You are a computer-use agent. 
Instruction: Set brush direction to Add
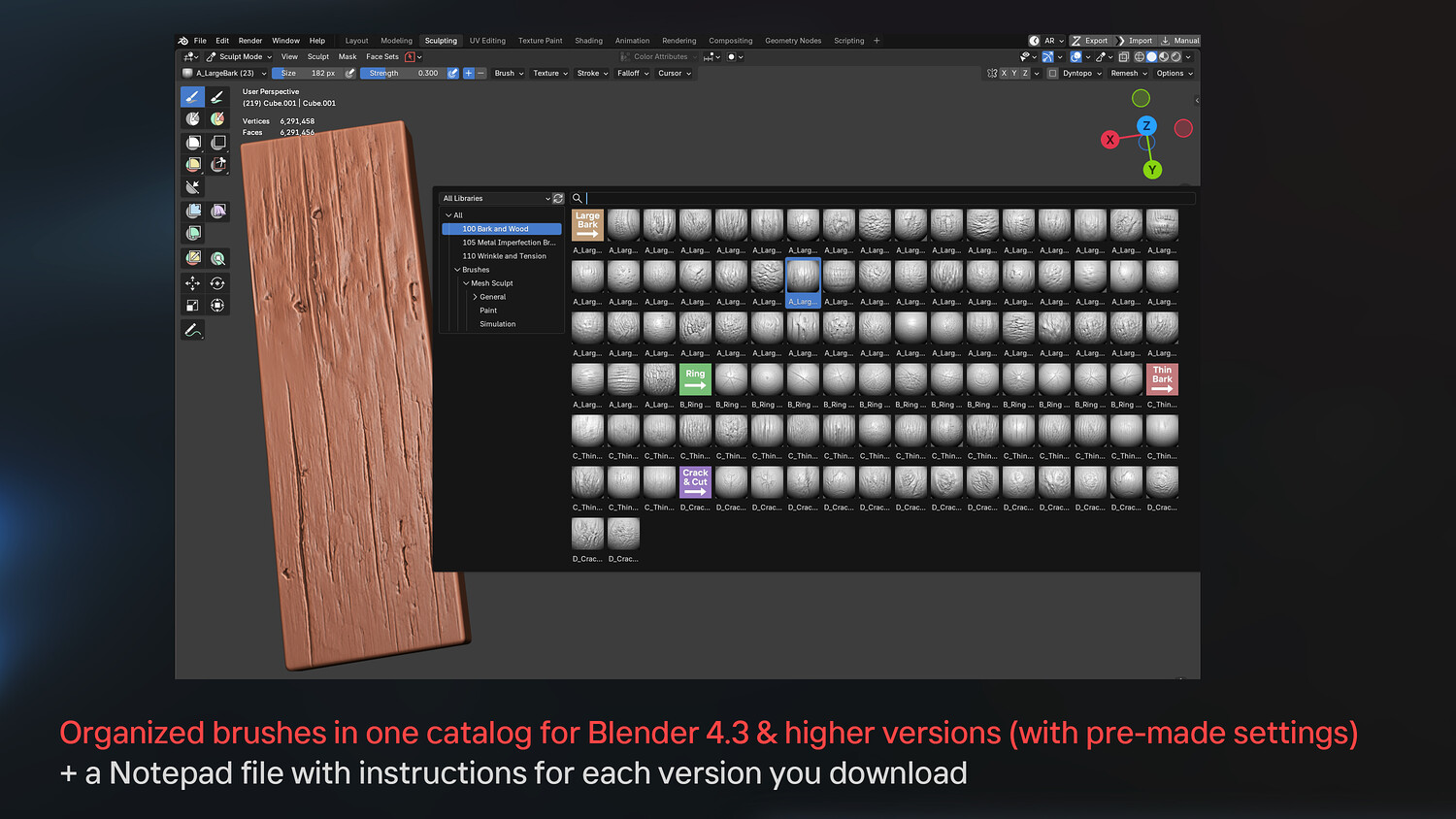coord(469,73)
